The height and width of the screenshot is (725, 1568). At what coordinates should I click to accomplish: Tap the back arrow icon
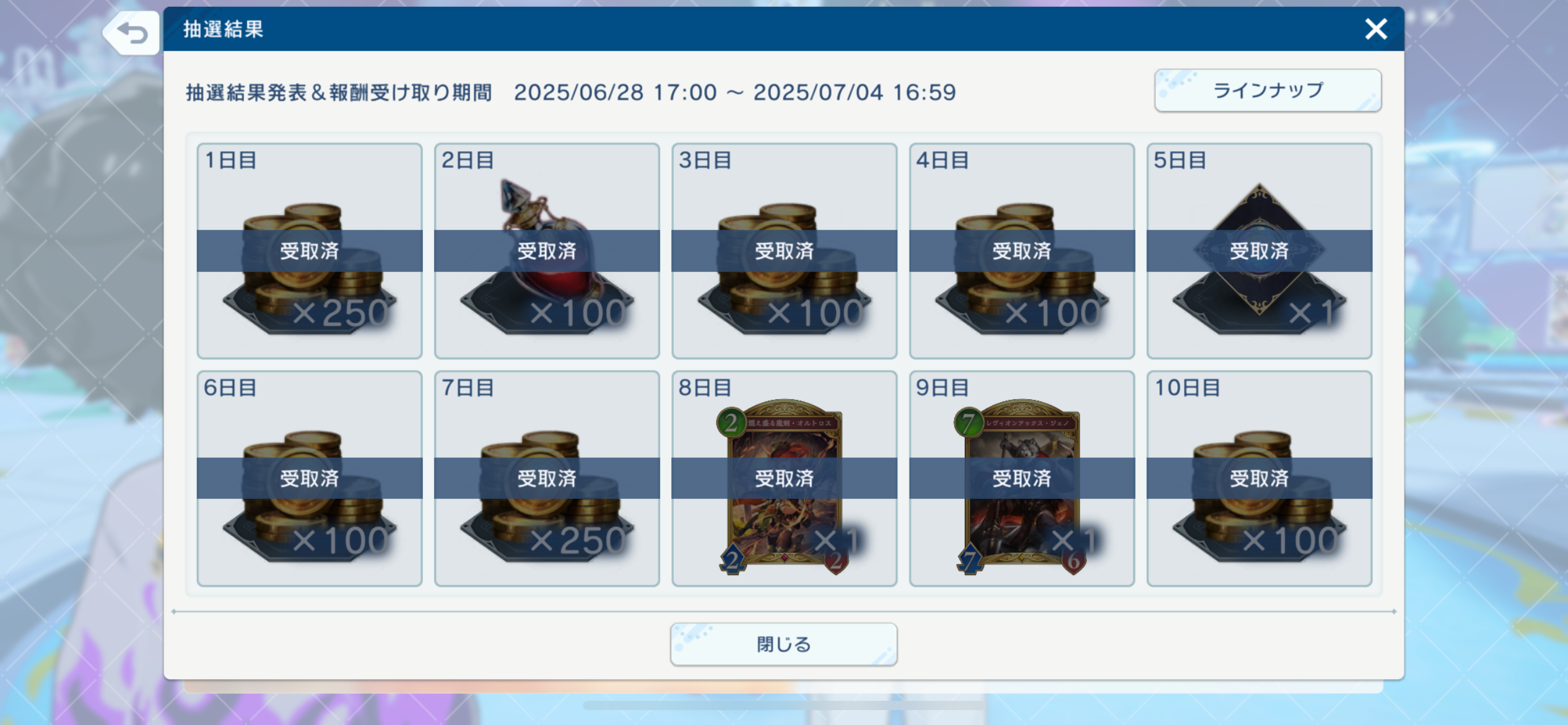(x=132, y=32)
